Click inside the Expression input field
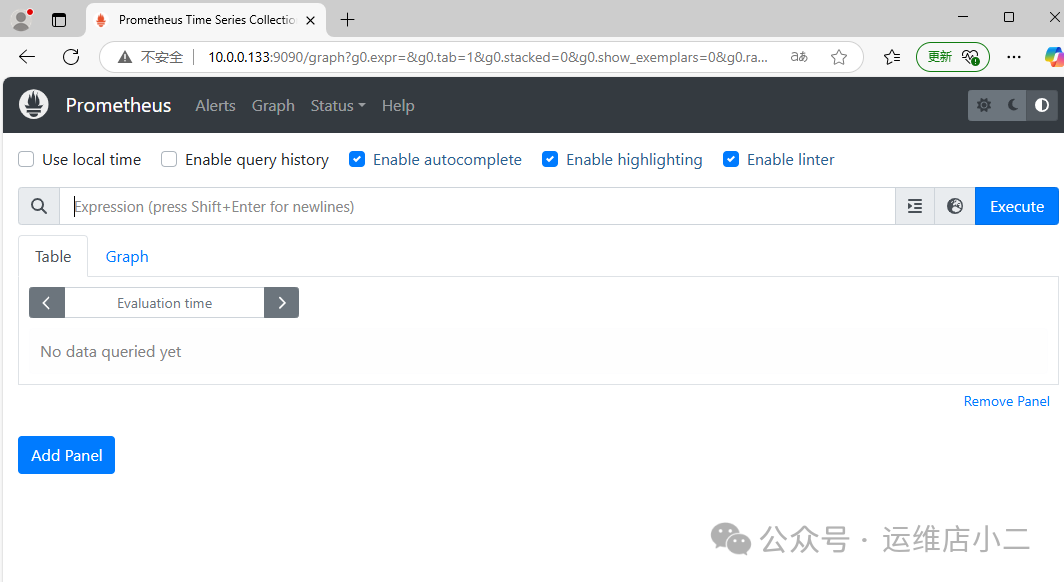Image resolution: width=1064 pixels, height=582 pixels. pyautogui.click(x=400, y=206)
